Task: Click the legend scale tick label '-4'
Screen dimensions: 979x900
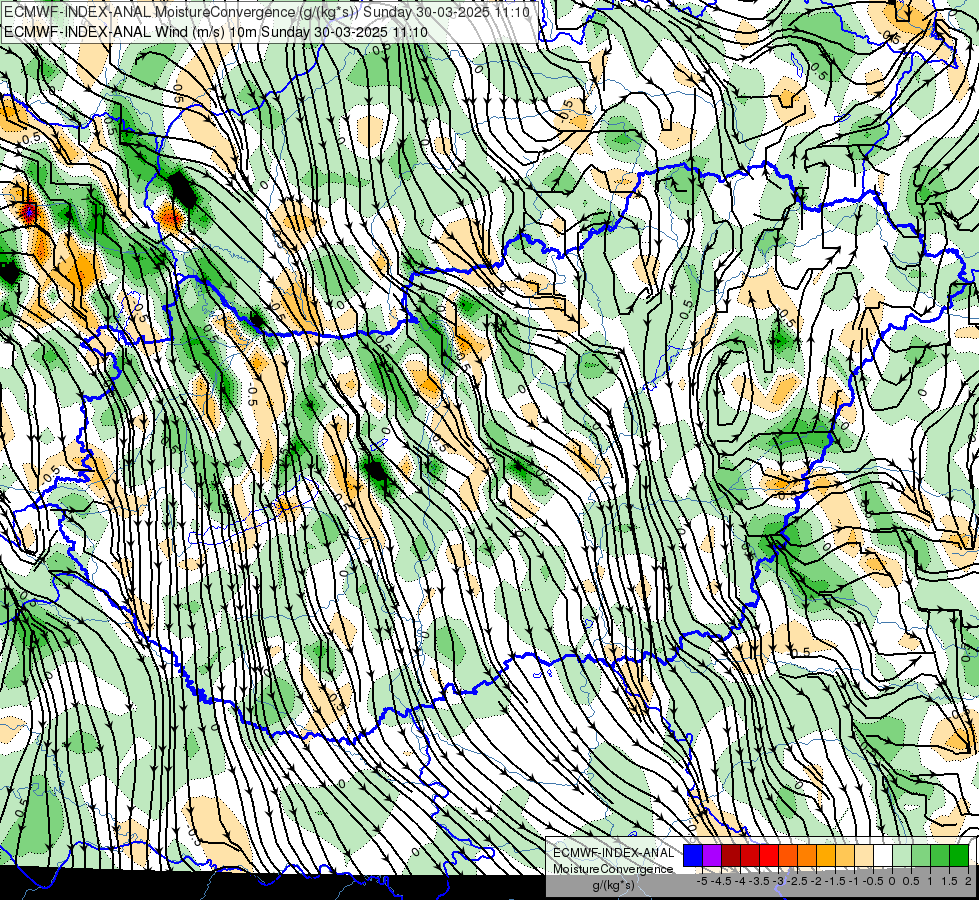Action: click(740, 881)
